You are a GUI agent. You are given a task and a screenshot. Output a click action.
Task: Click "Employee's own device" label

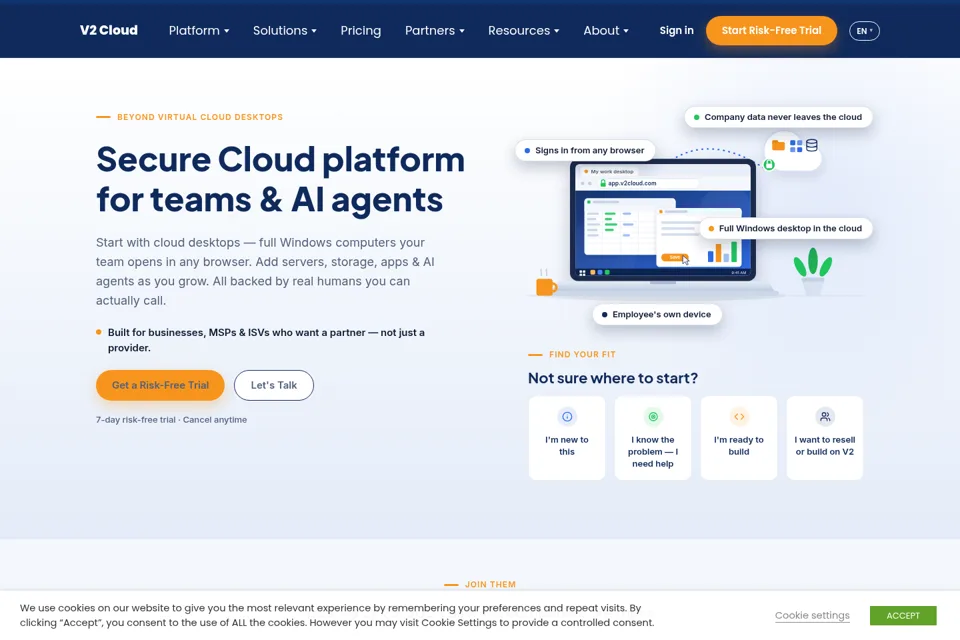657,314
